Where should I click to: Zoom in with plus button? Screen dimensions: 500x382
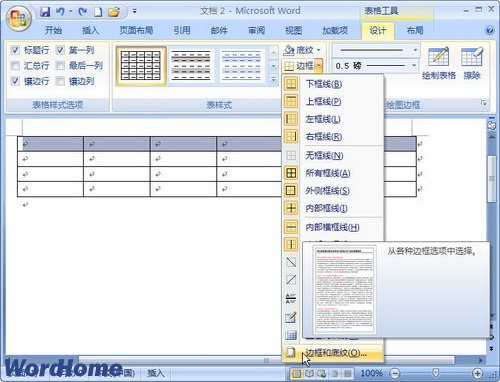(477, 373)
